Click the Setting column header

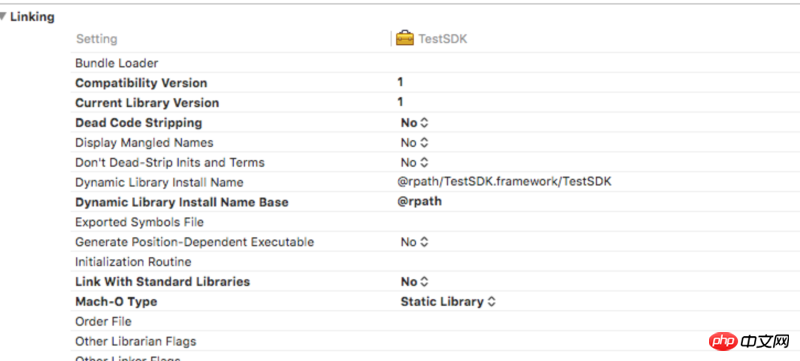[x=96, y=39]
